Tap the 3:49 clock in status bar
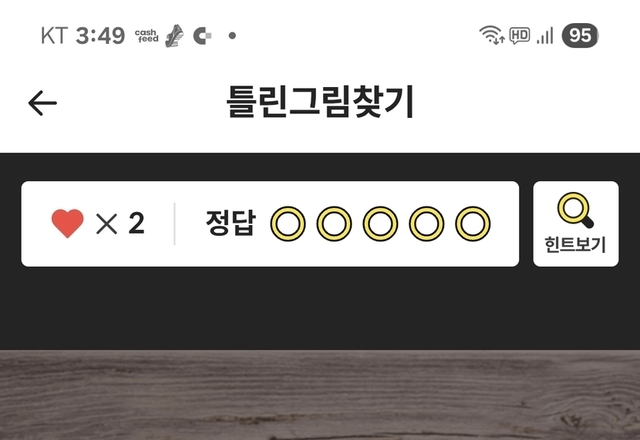Screen dimensions: 640x440 100,36
